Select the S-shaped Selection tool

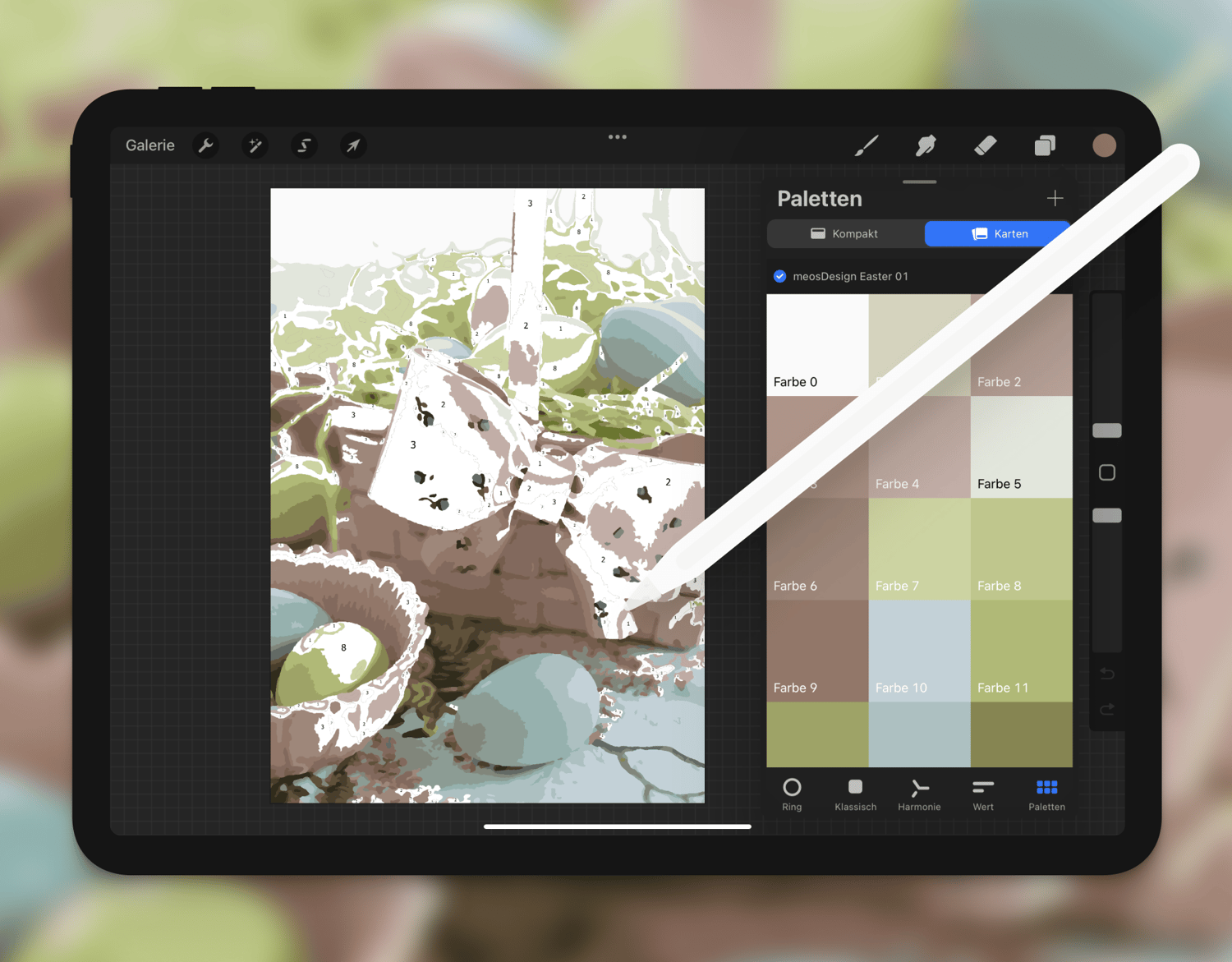pos(304,145)
